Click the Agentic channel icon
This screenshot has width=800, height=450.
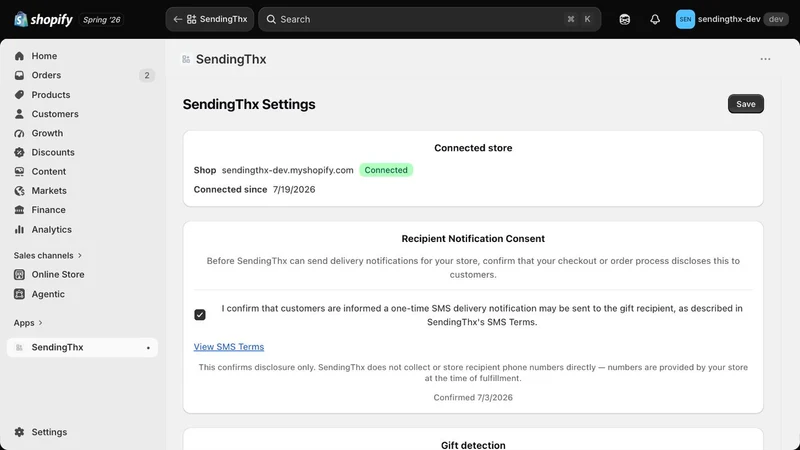19,294
